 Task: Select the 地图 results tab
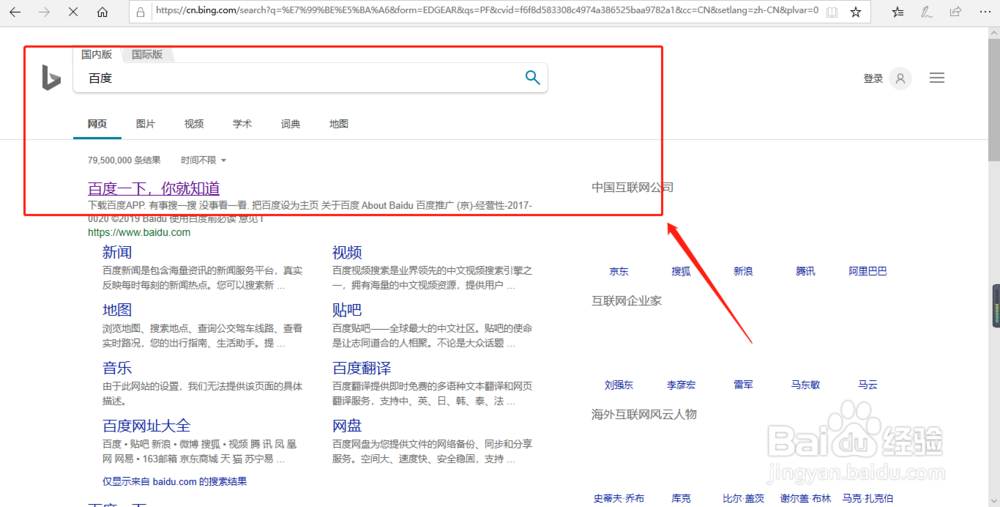tap(339, 124)
